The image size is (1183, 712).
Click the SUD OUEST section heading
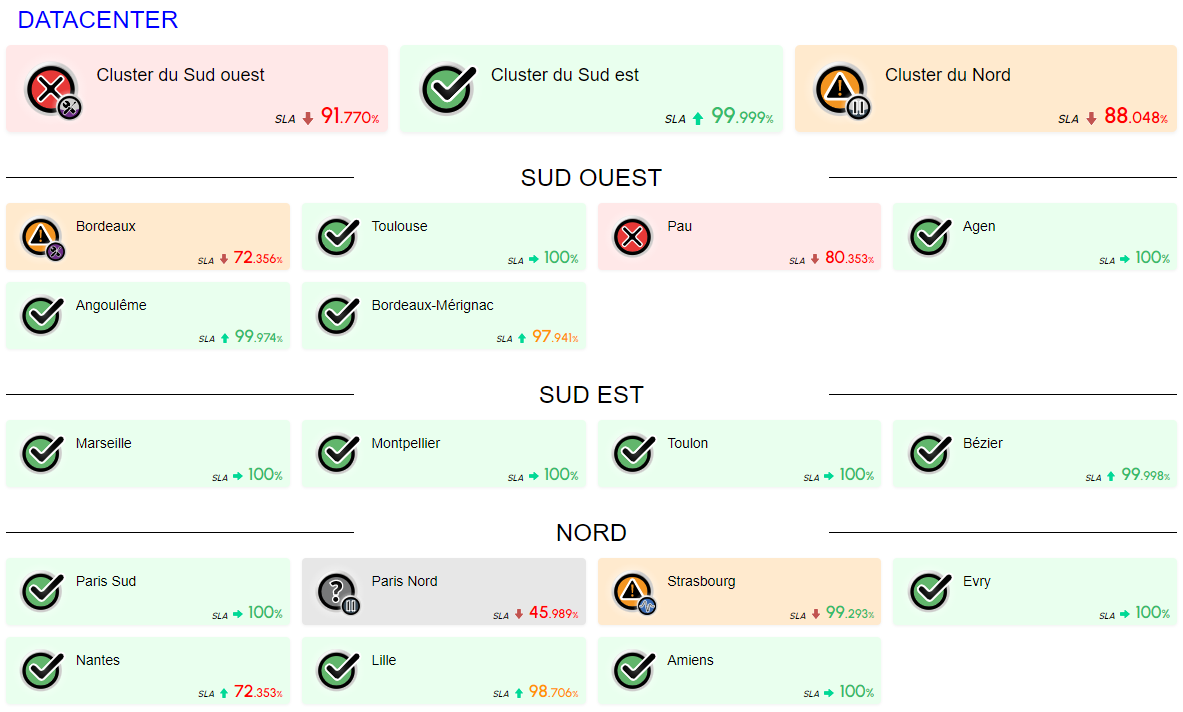click(591, 178)
